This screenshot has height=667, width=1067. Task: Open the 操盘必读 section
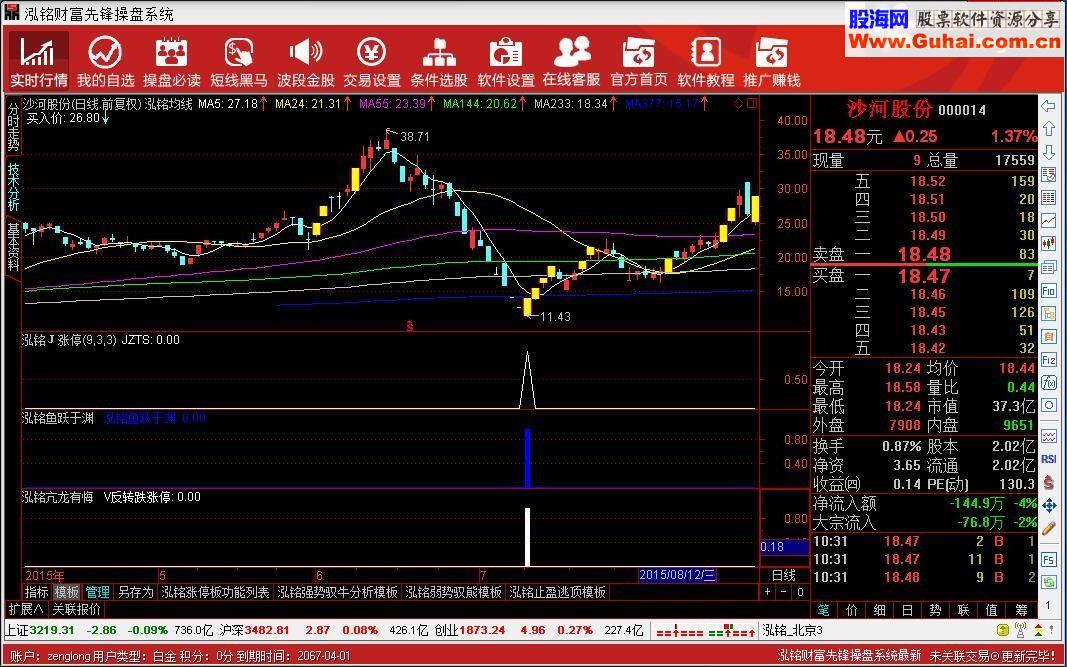click(171, 60)
